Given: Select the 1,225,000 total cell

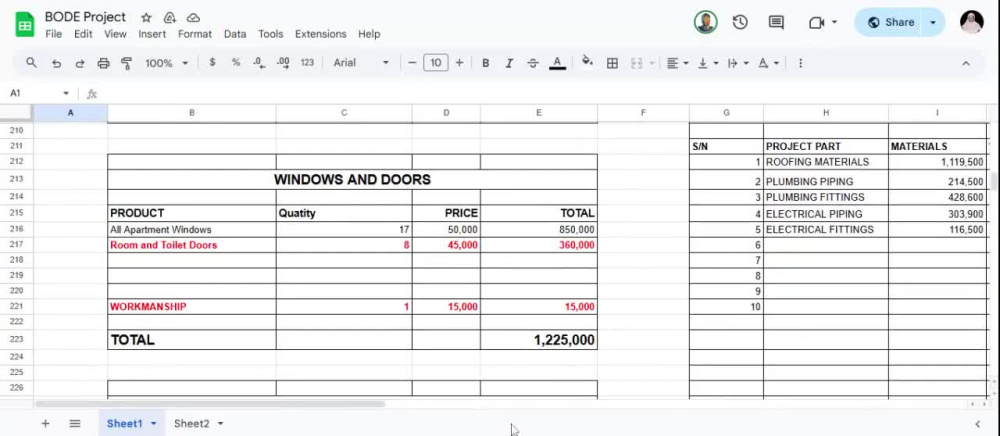Looking at the screenshot, I should tap(539, 340).
